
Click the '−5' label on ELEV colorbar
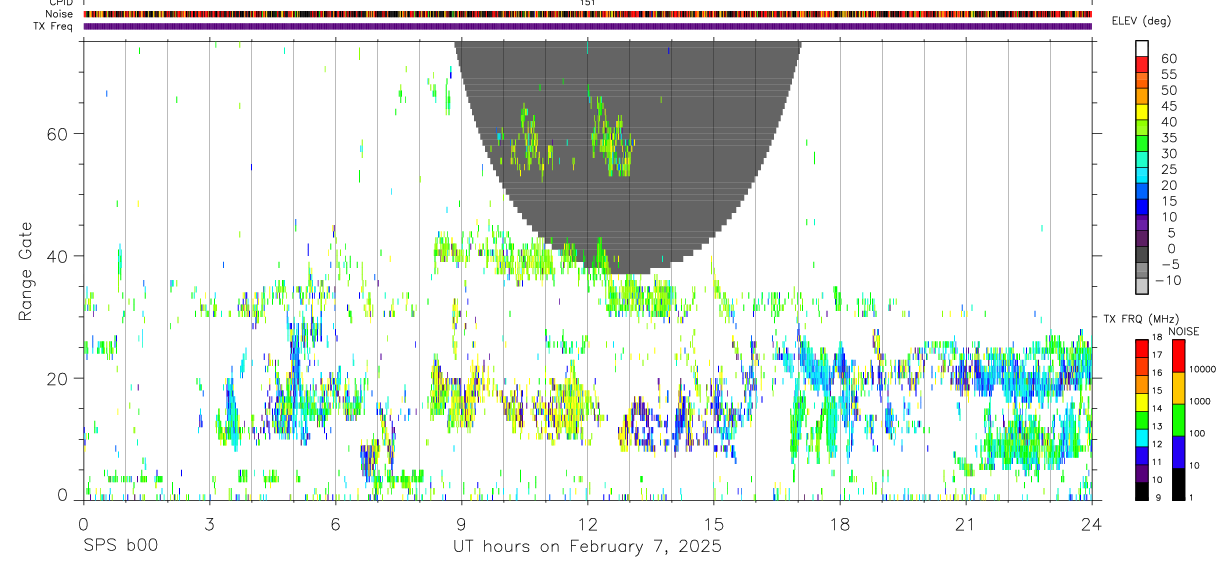1169,264
